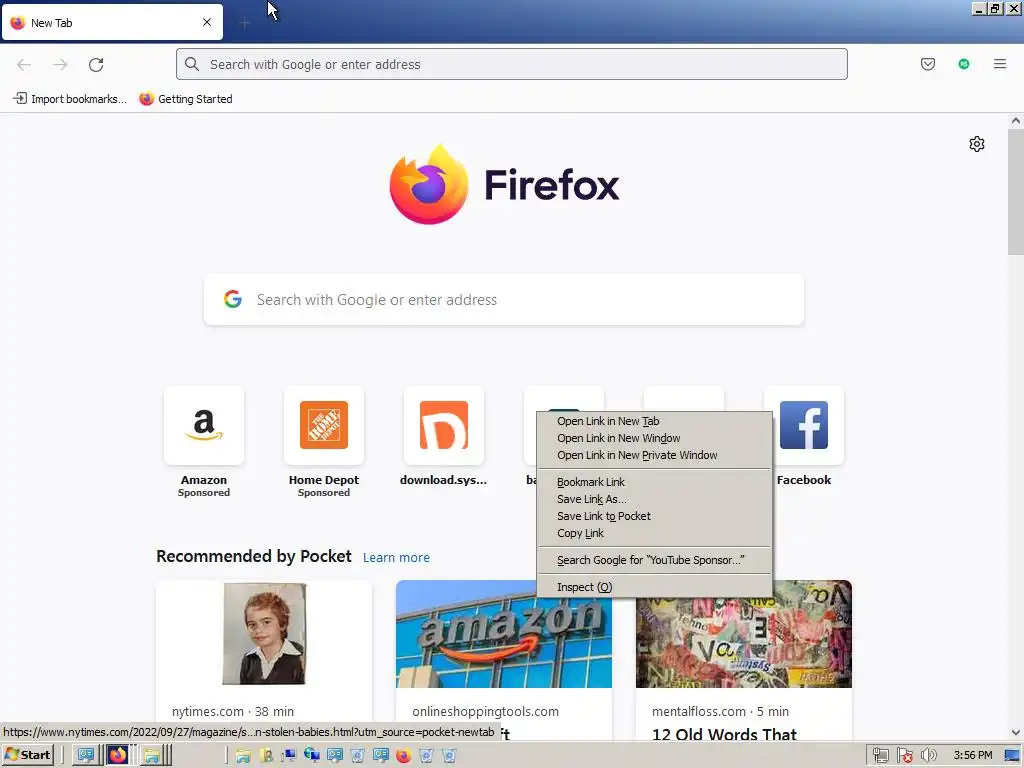This screenshot has height=768, width=1024.
Task: Click the Import bookmarks toolbar item
Action: coord(70,99)
